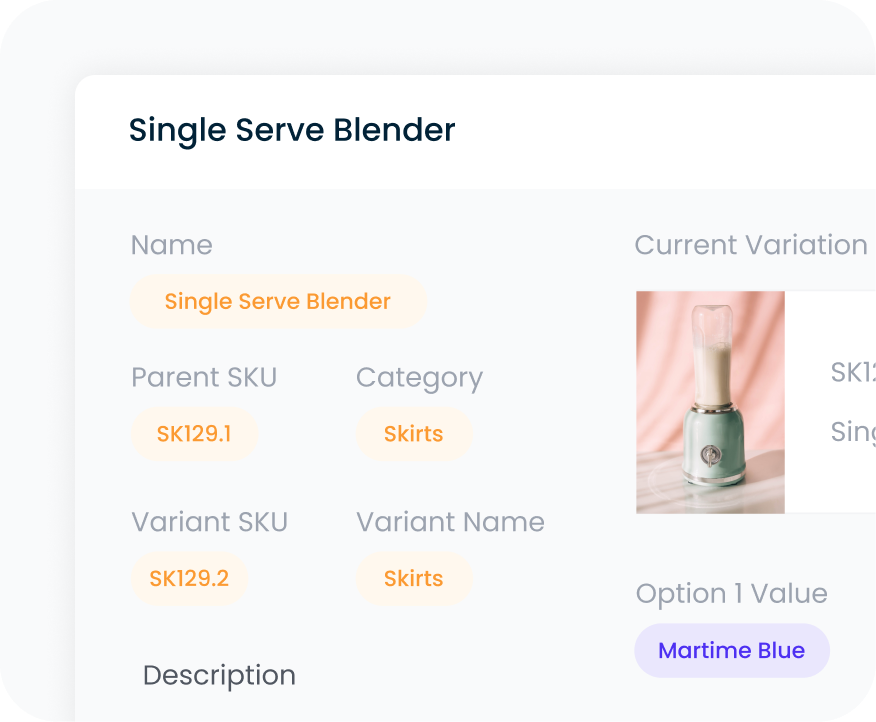Select the orange "Single Serve Blender" name tag
The image size is (876, 722).
coord(277,302)
